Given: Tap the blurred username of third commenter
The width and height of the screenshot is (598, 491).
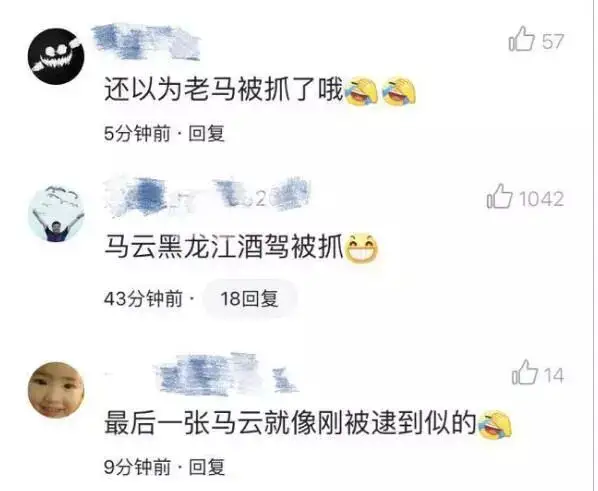Looking at the screenshot, I should coord(226,373).
